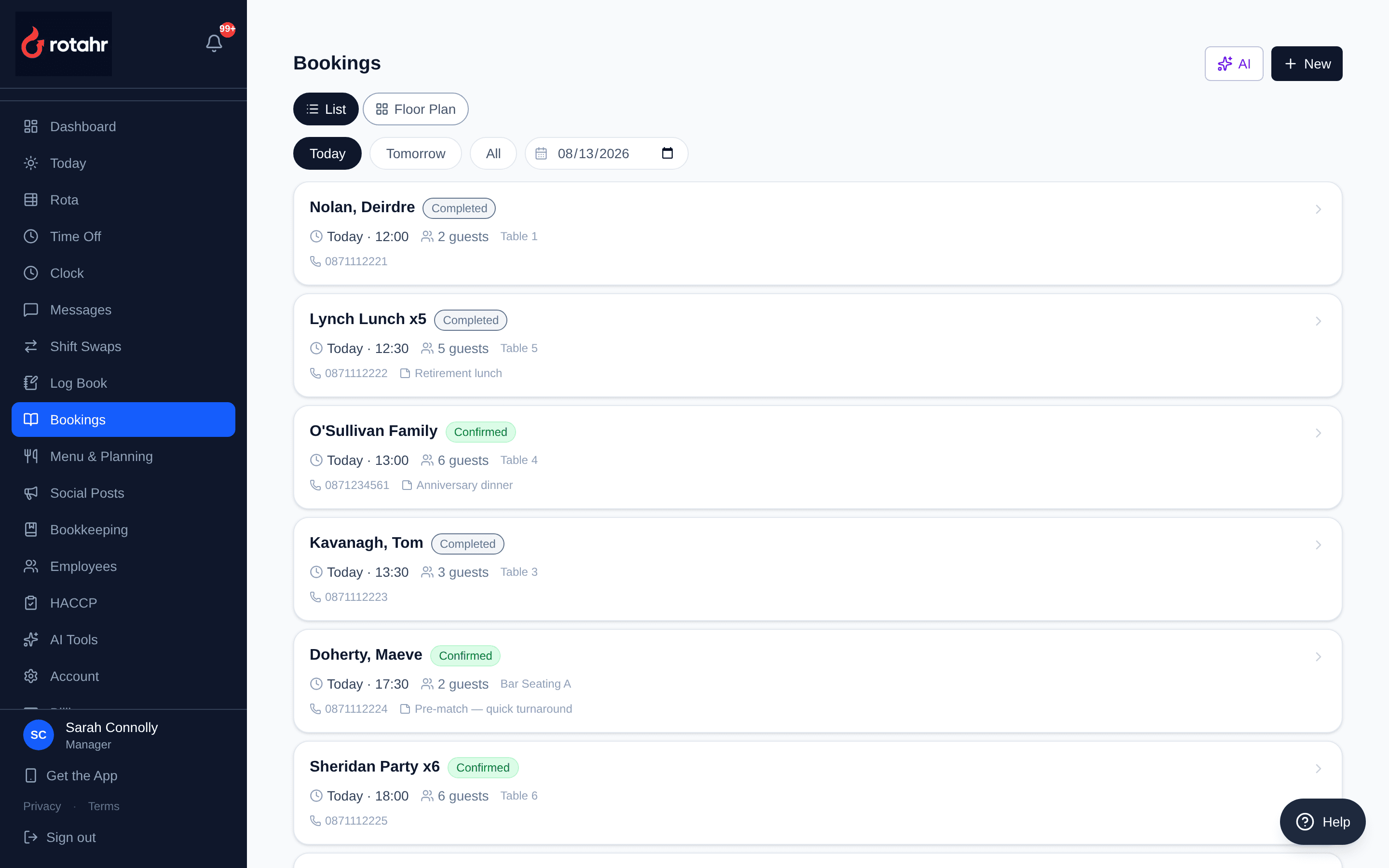This screenshot has width=1389, height=868.
Task: Click Get the App
Action: point(70,775)
